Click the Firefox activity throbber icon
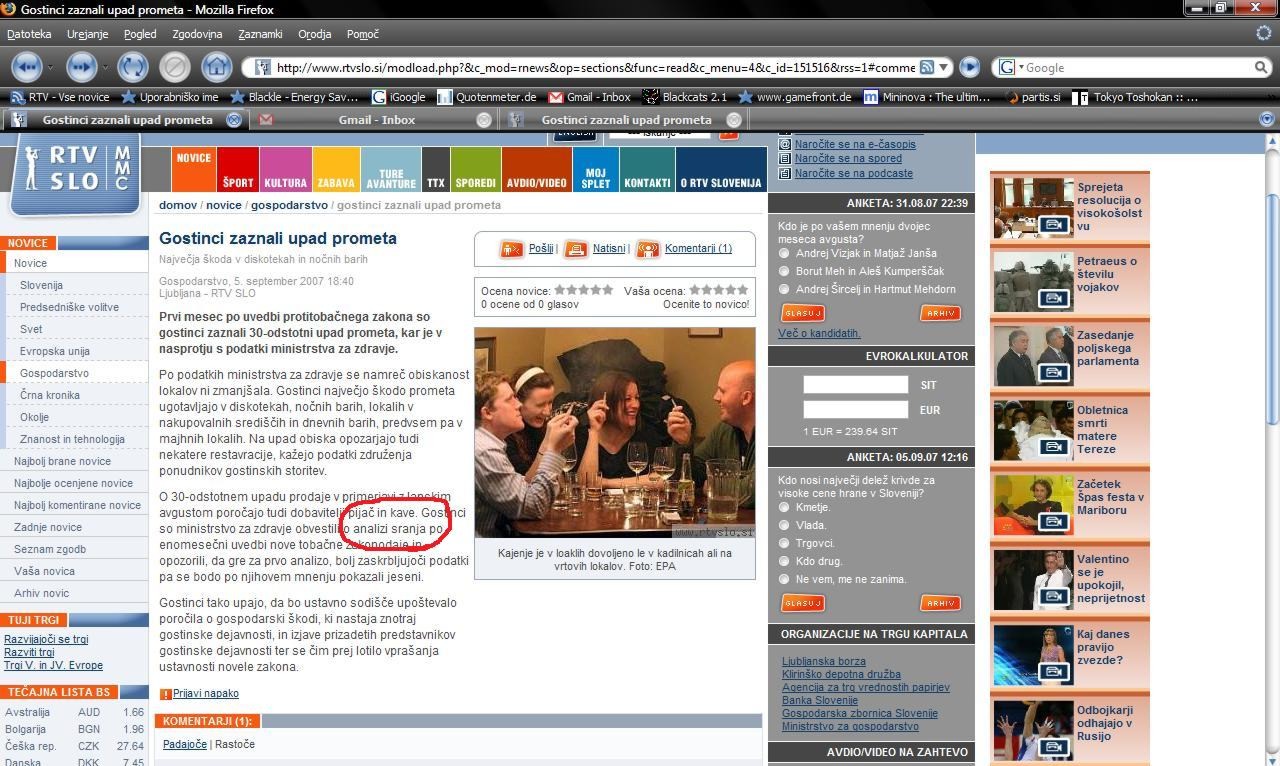The image size is (1280, 766). coord(1264,33)
